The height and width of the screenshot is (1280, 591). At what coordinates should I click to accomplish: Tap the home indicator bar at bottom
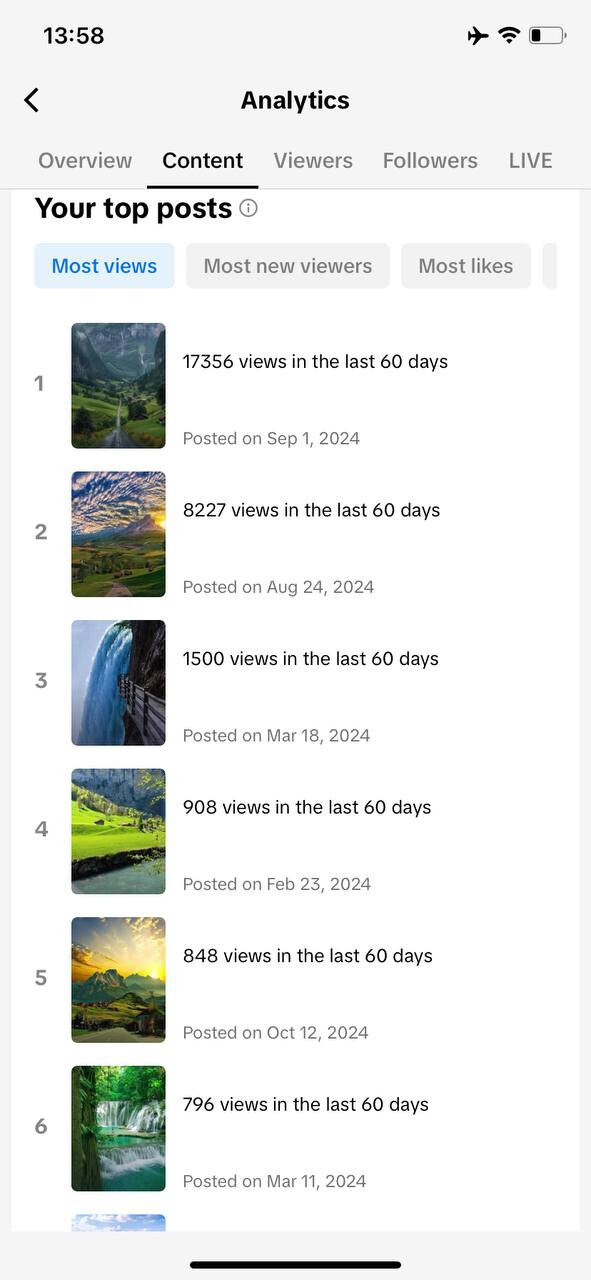pyautogui.click(x=295, y=1265)
